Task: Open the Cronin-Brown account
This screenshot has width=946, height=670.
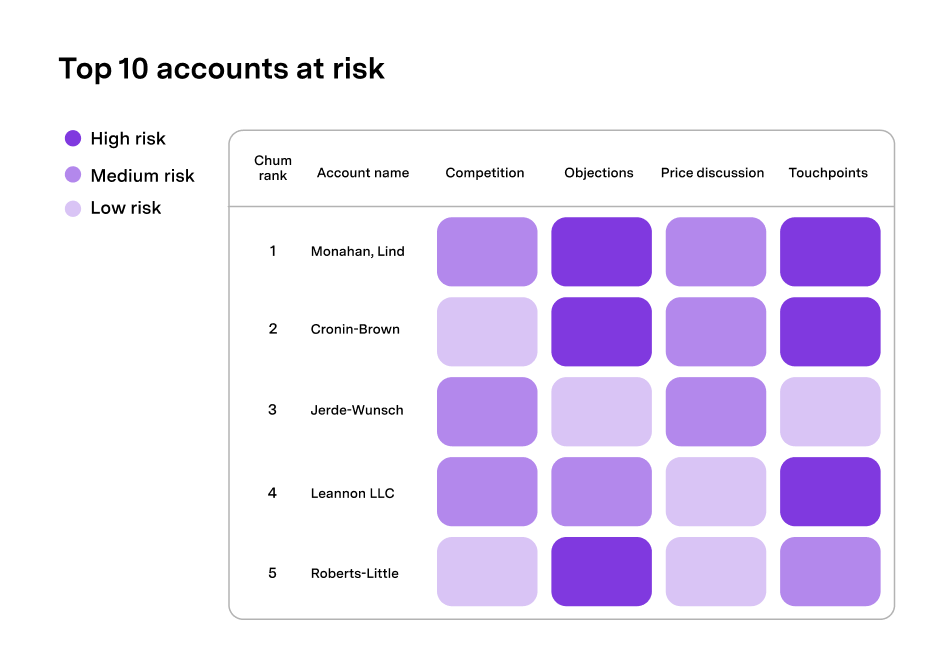Action: [x=355, y=330]
